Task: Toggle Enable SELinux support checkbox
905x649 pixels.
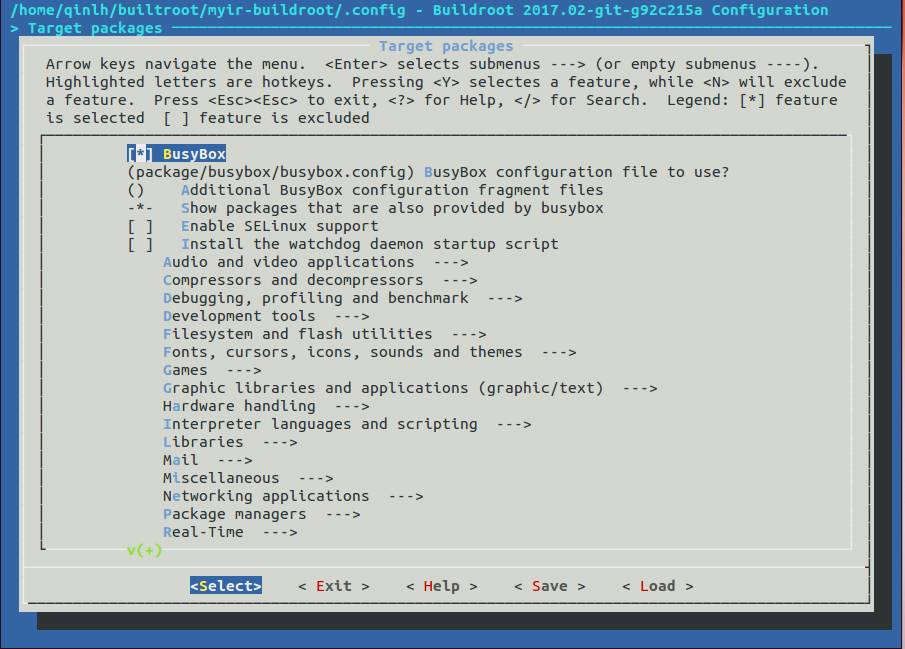Action: [141, 226]
